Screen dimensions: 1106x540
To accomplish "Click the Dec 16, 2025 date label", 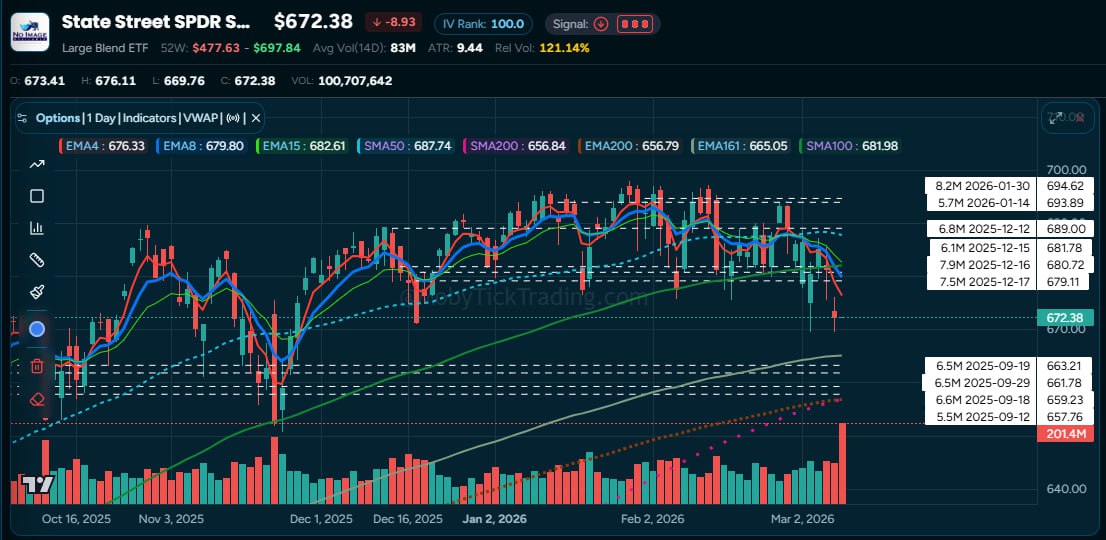I will click(408, 519).
